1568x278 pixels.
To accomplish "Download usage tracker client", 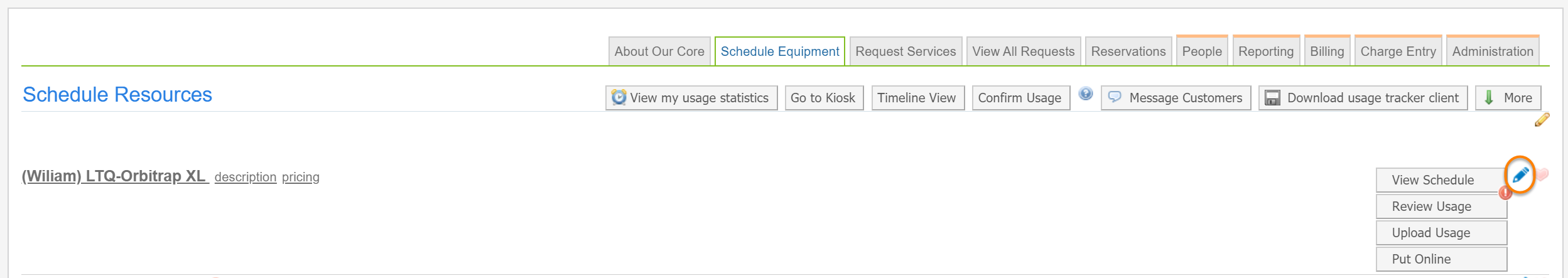I will coord(1363,98).
